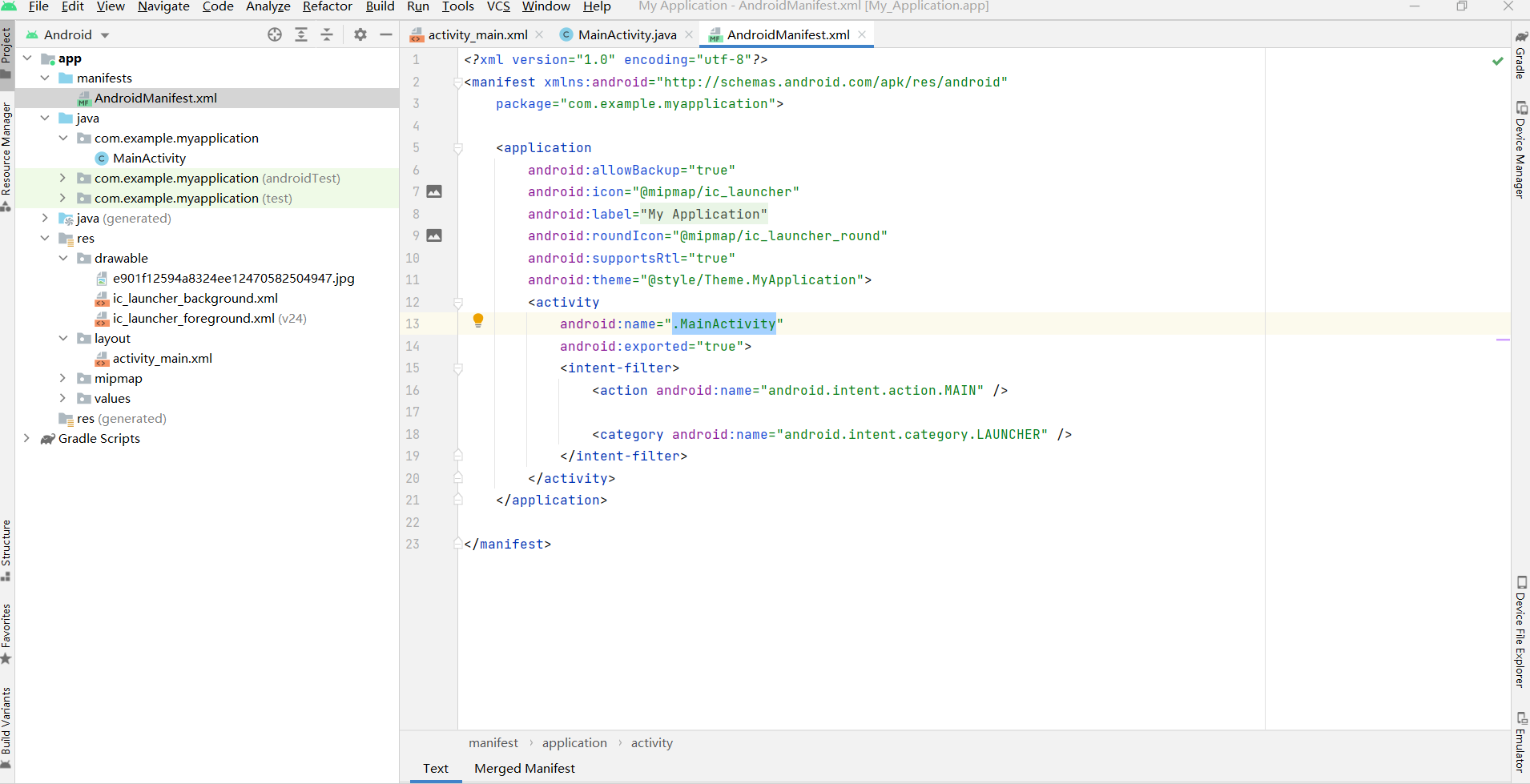Viewport: 1530px width, 784px height.
Task: Switch to the MainActivity.java editor tab
Action: 627,34
